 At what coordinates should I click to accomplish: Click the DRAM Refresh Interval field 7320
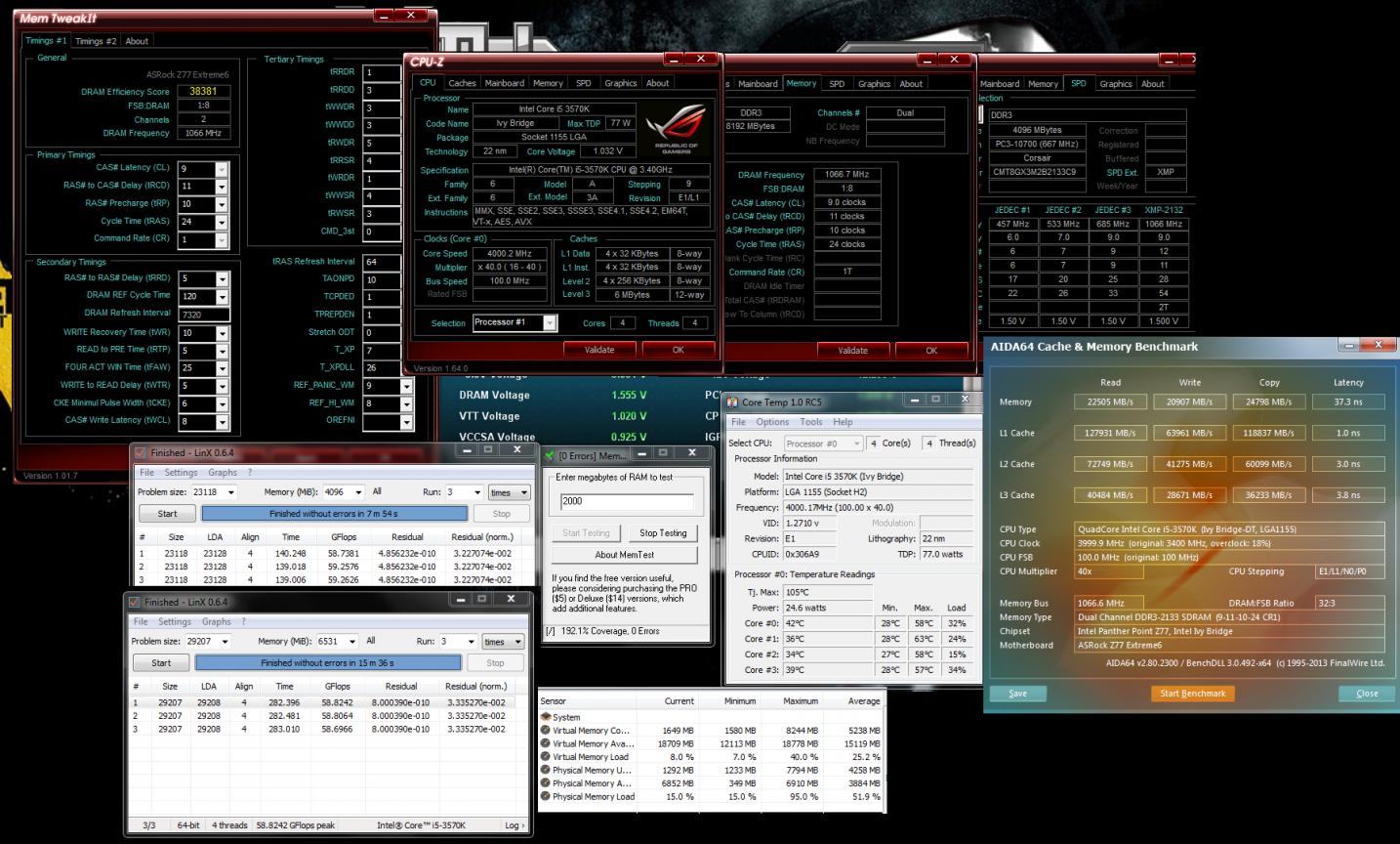pyautogui.click(x=204, y=315)
